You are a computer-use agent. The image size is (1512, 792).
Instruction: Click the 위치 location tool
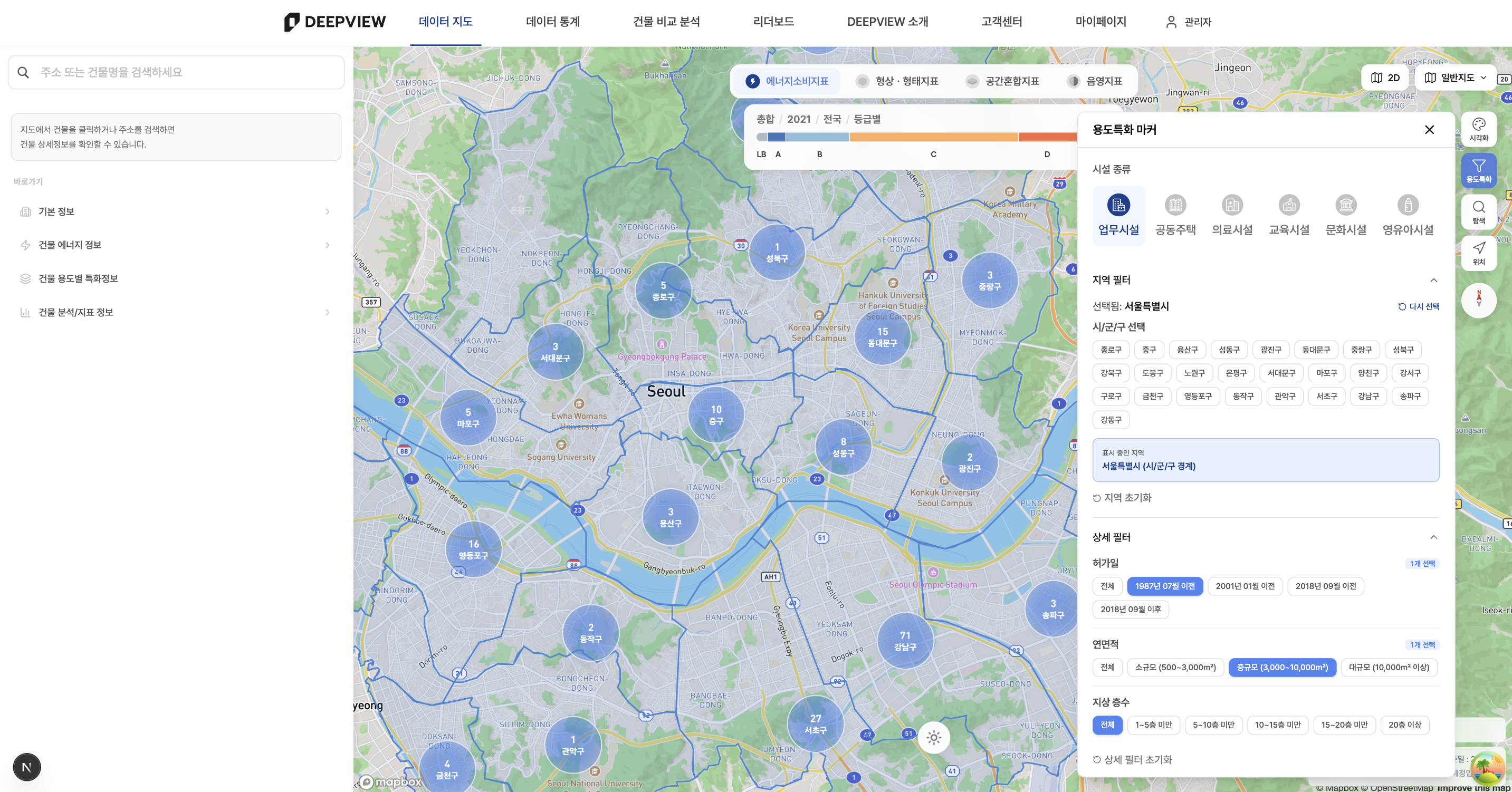coord(1479,253)
